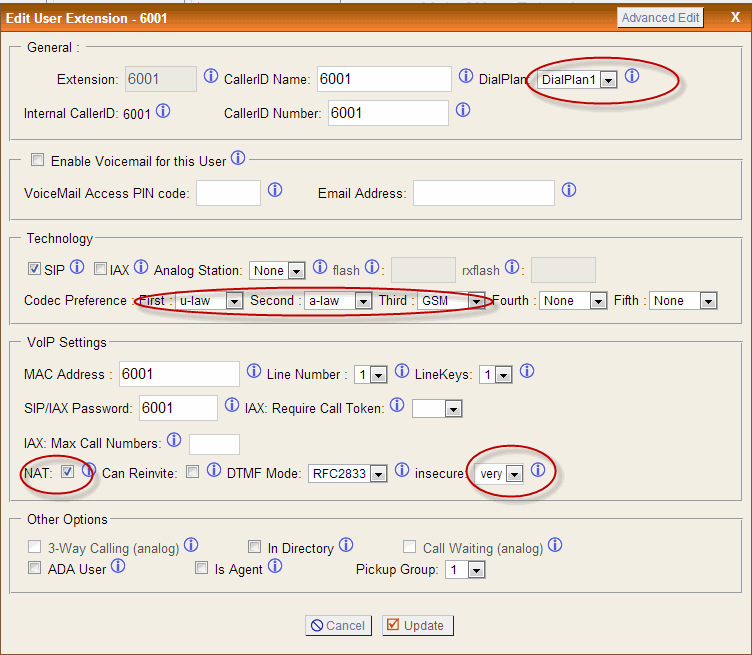
Task: Click info icon after SIP/IAX Password field
Action: click(x=232, y=405)
